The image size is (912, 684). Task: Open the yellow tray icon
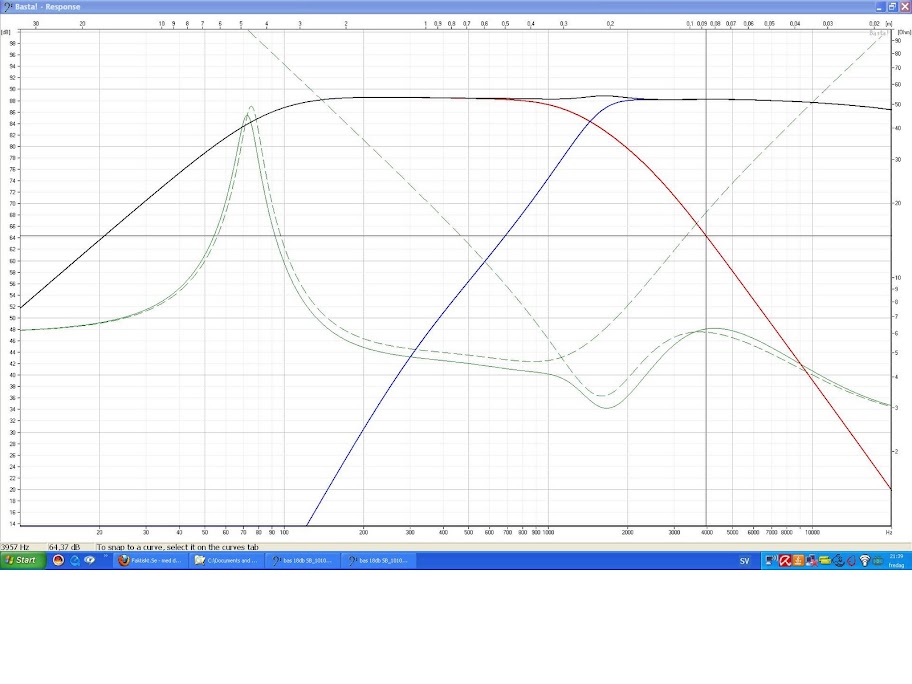point(825,560)
